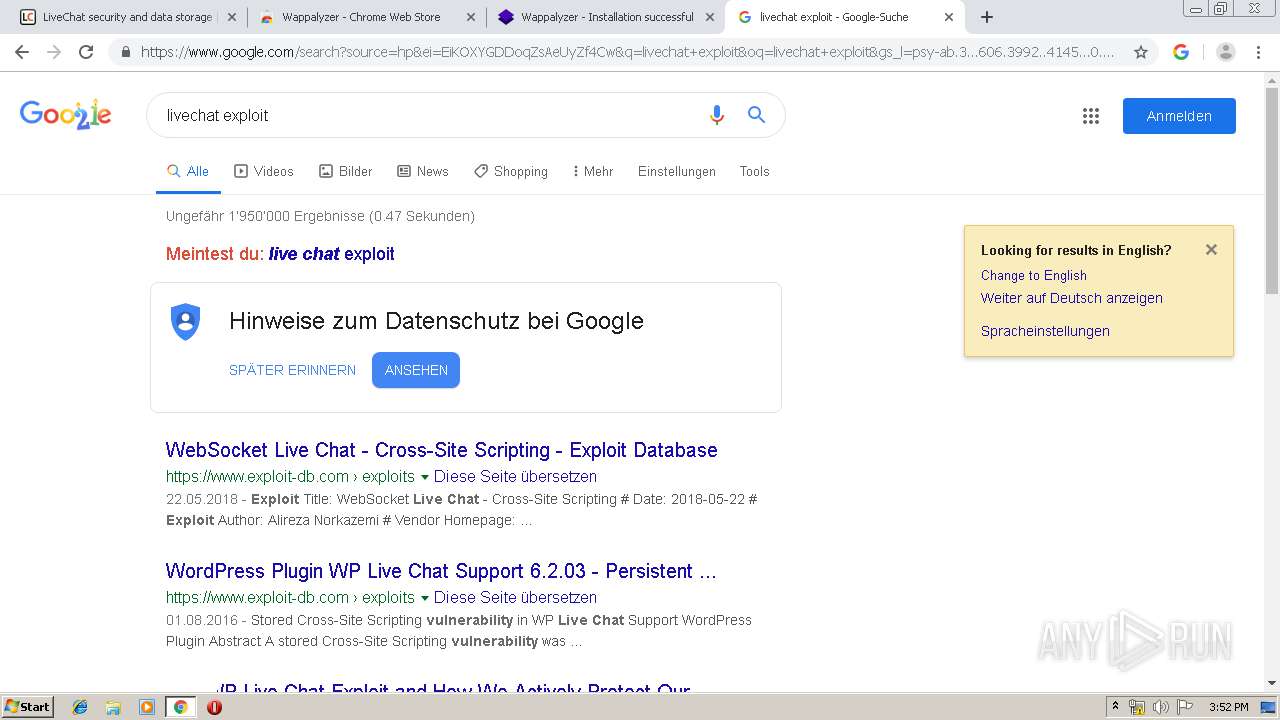Choose SPÄTER ERINNERN
The image size is (1280, 720).
click(292, 370)
